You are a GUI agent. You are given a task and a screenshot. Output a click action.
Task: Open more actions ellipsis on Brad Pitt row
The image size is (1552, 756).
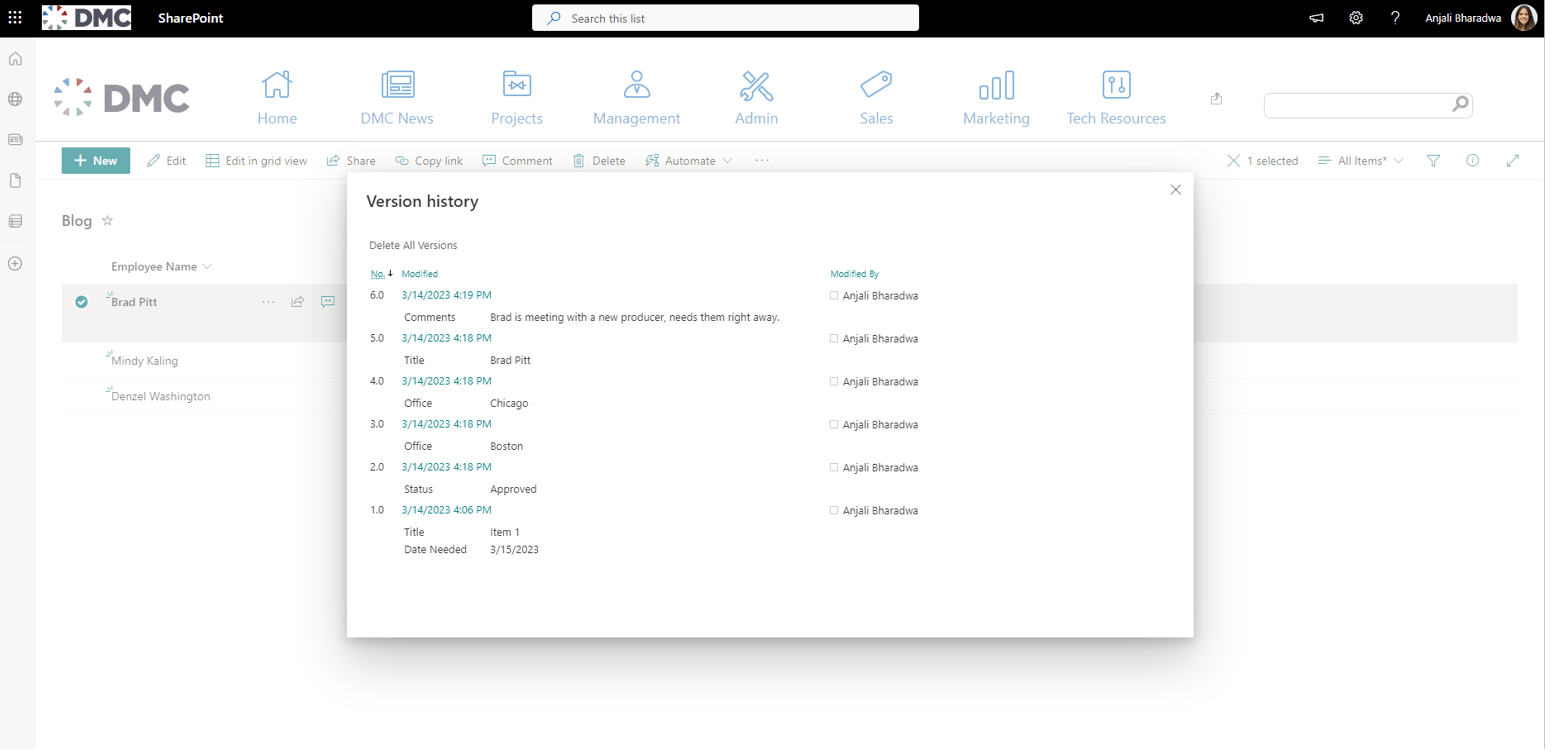[269, 303]
